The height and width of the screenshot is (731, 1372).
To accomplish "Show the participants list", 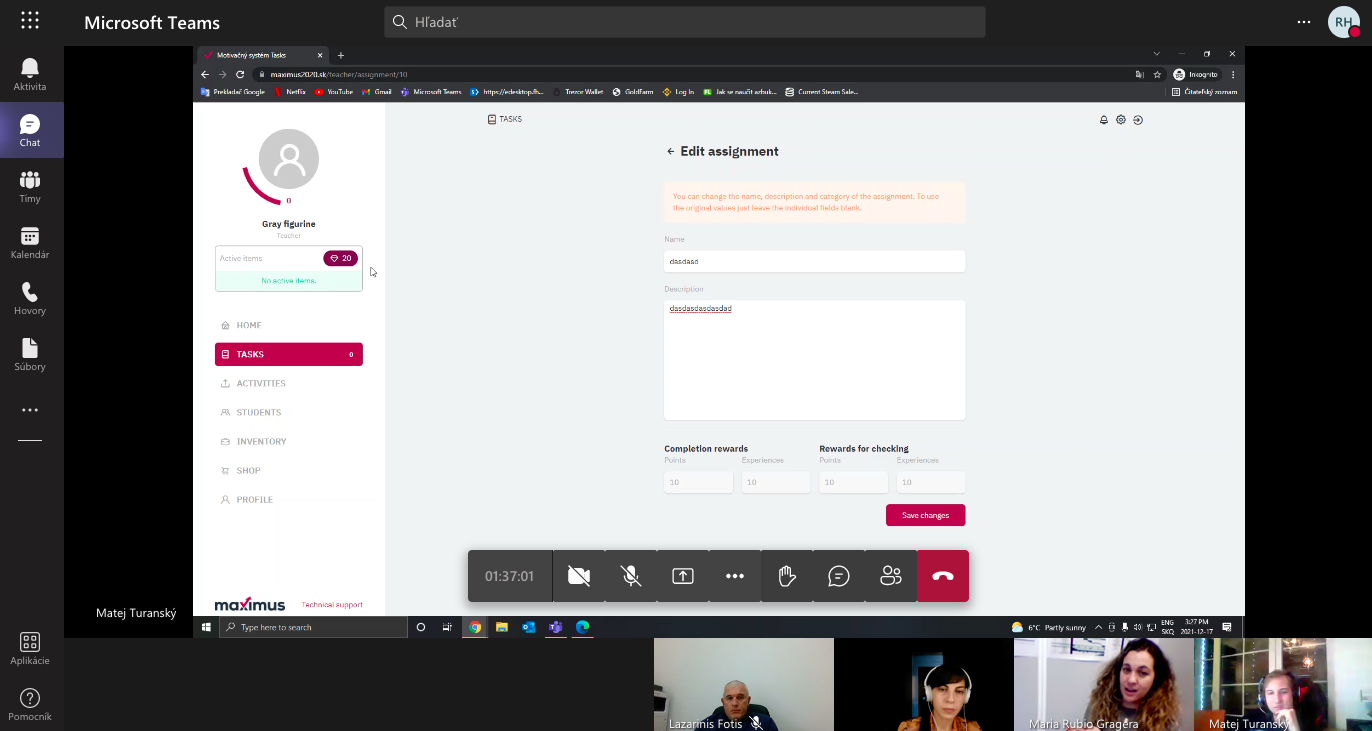I will point(891,576).
